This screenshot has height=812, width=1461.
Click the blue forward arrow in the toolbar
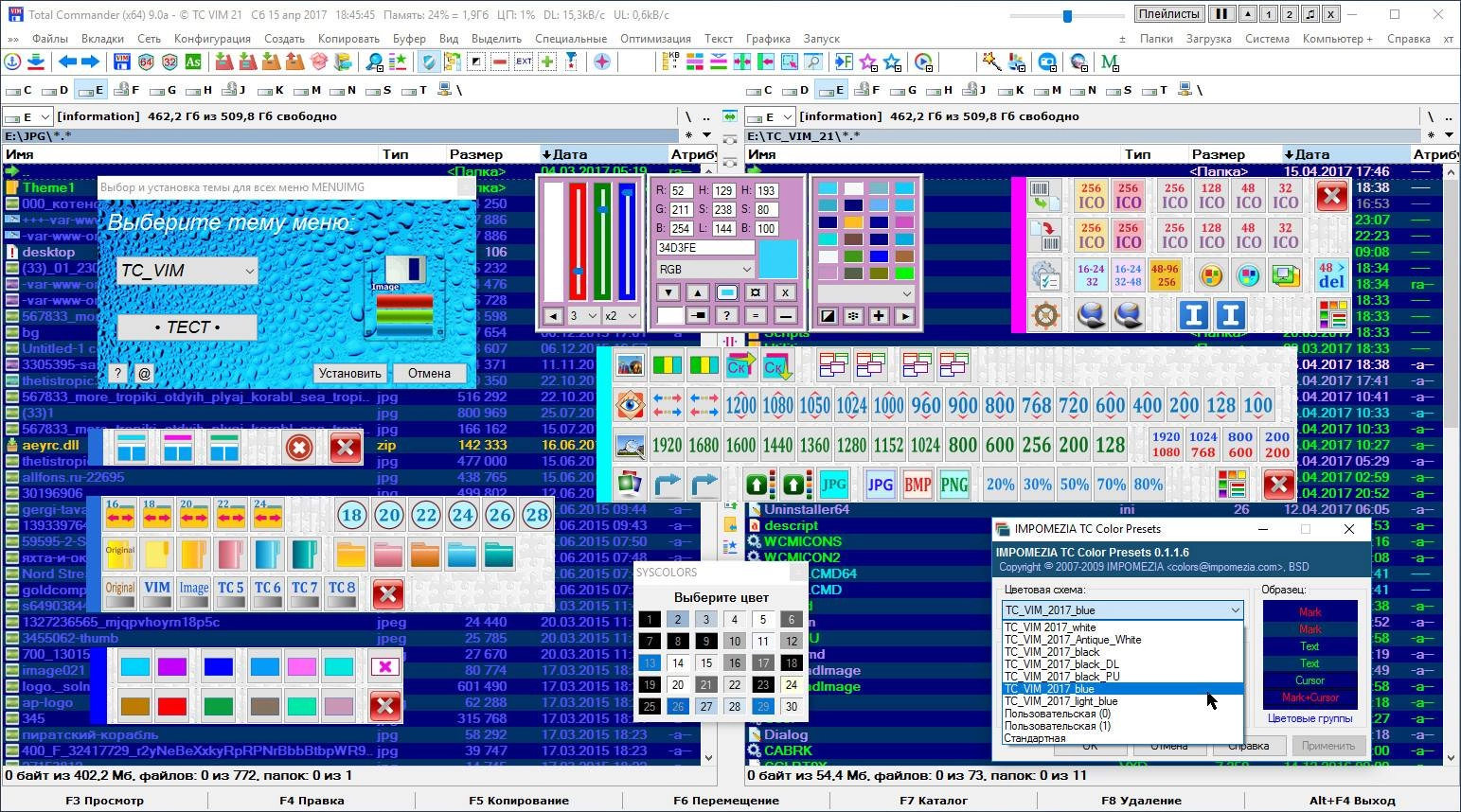tap(90, 62)
